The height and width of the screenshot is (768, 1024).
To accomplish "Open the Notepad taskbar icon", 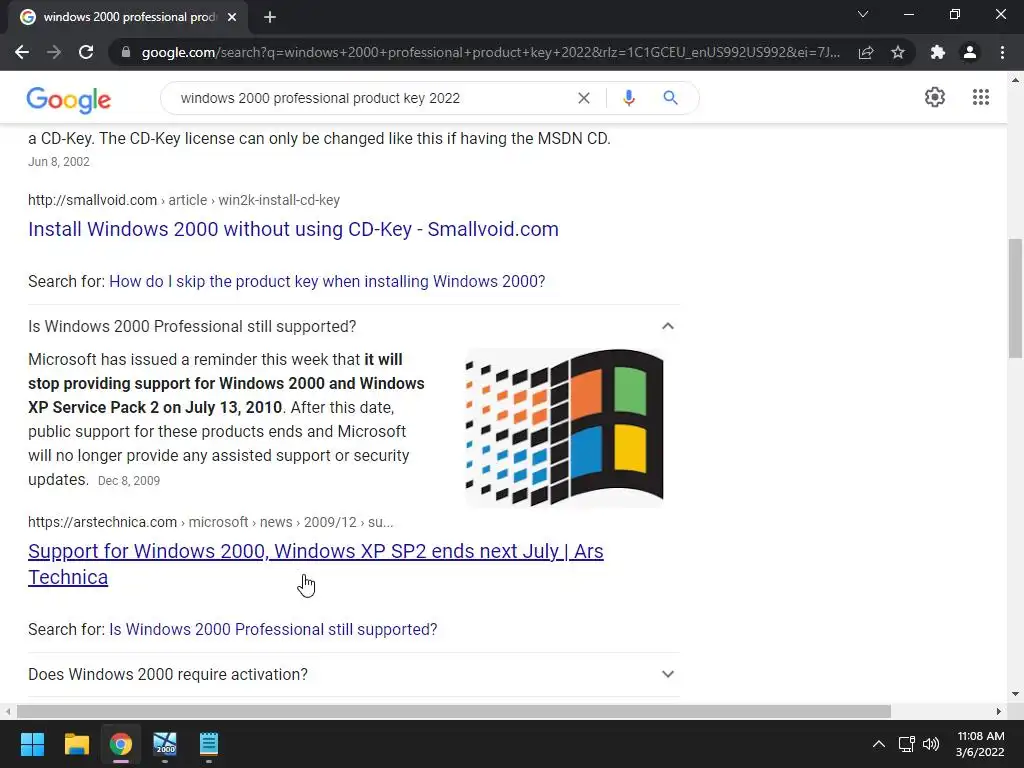I will [208, 744].
